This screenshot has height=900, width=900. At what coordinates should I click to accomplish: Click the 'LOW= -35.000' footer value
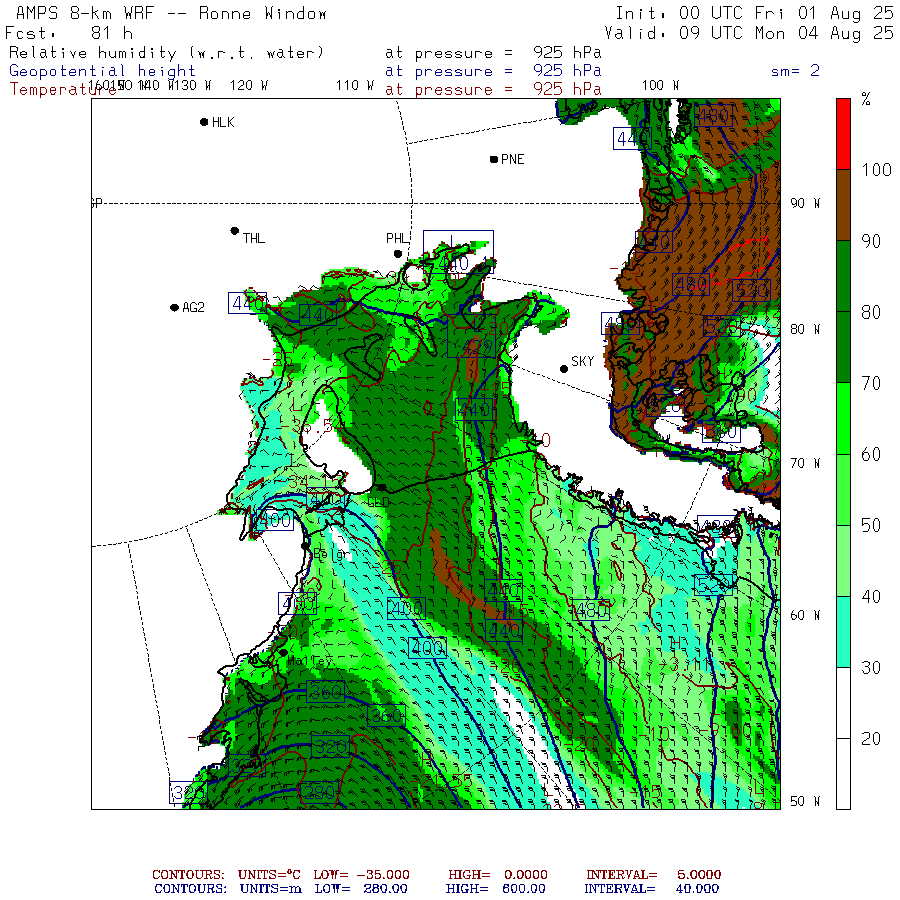coord(362,875)
